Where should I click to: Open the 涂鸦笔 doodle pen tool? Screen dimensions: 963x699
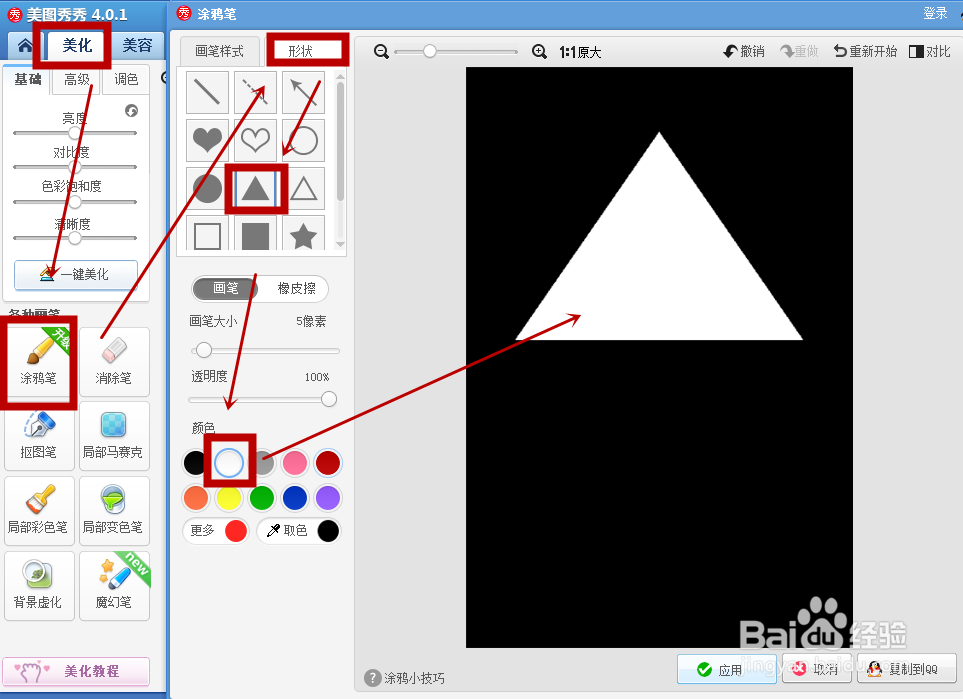(x=39, y=361)
